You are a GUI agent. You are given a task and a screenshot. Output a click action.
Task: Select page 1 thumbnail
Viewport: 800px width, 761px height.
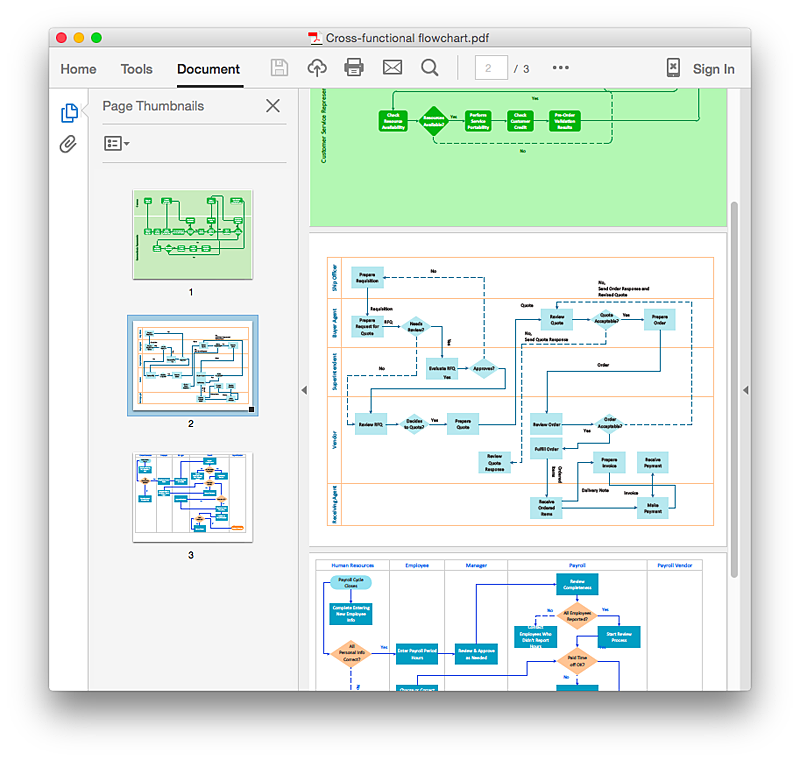tap(192, 235)
